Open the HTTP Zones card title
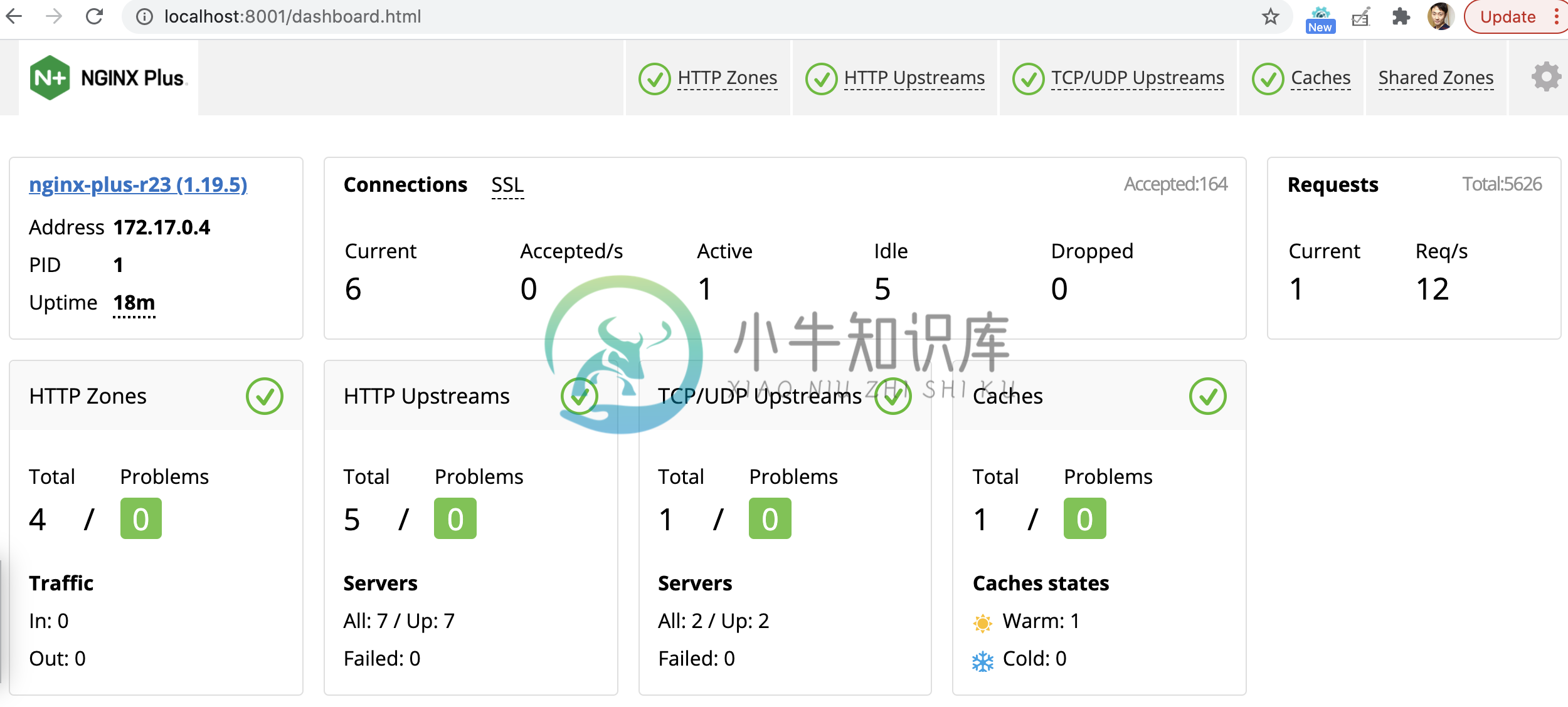Viewport: 1568px width, 707px height. click(x=88, y=396)
